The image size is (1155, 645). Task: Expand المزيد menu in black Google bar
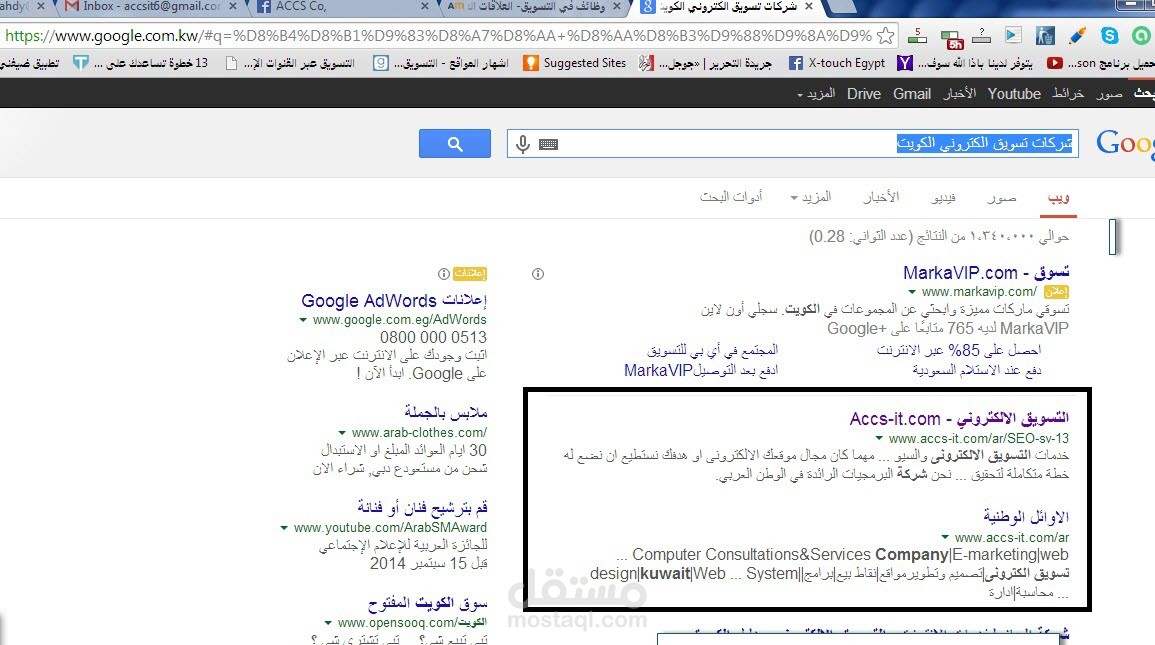point(815,94)
